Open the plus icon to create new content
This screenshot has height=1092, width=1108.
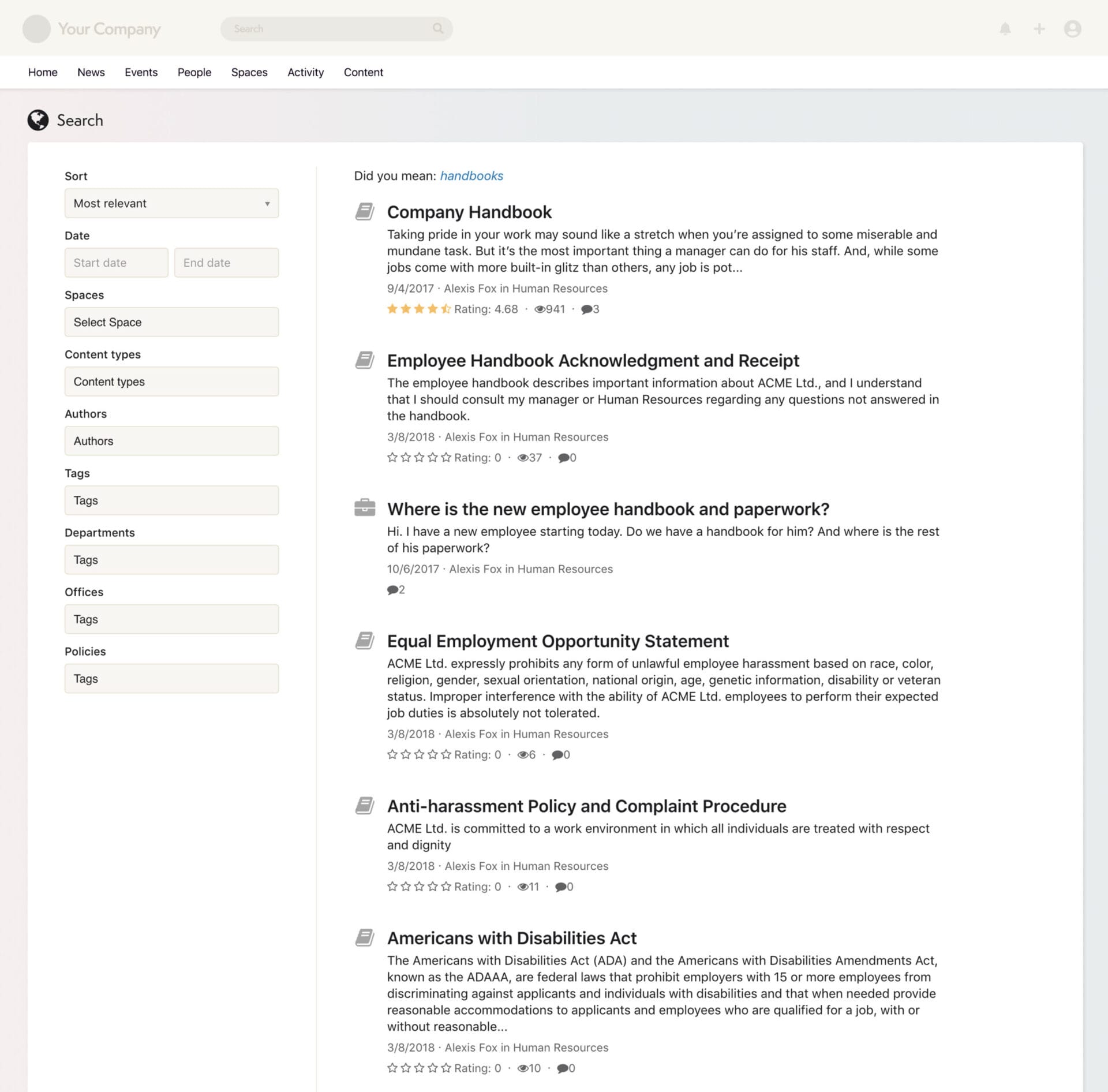pos(1039,28)
